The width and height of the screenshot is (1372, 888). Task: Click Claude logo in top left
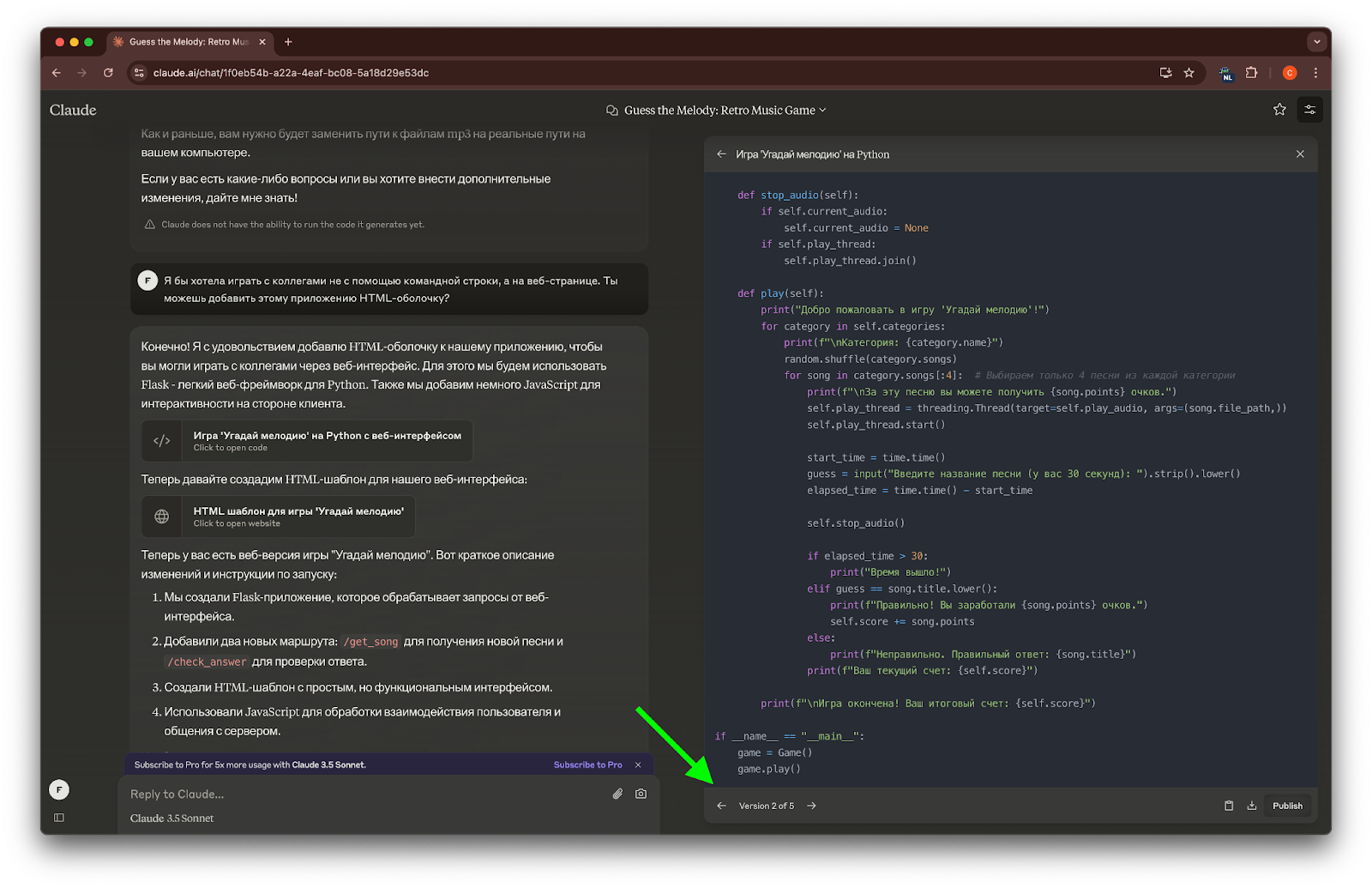73,110
